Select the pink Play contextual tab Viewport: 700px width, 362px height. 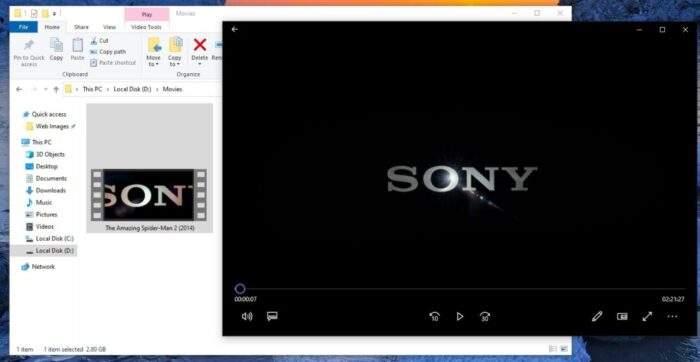coord(147,14)
